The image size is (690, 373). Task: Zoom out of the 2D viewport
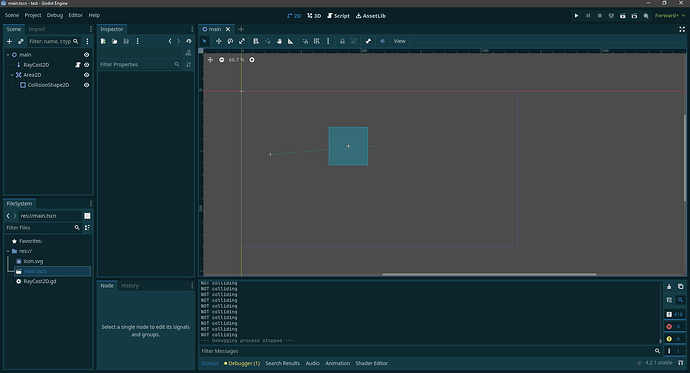tap(221, 60)
